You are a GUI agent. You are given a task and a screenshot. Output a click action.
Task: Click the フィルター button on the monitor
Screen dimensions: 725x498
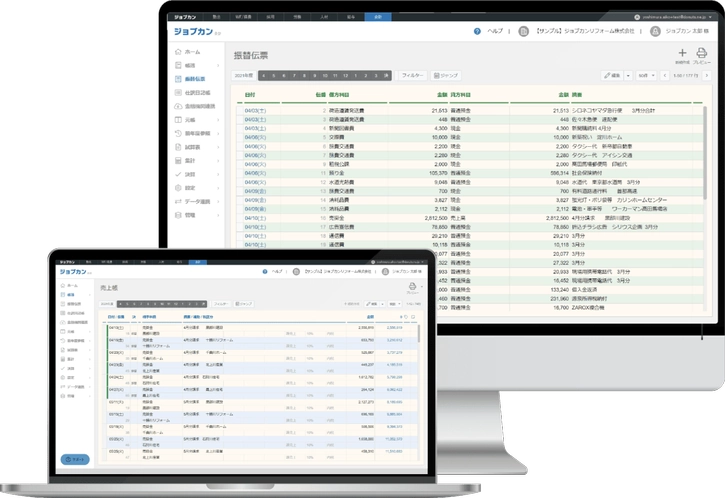(412, 75)
